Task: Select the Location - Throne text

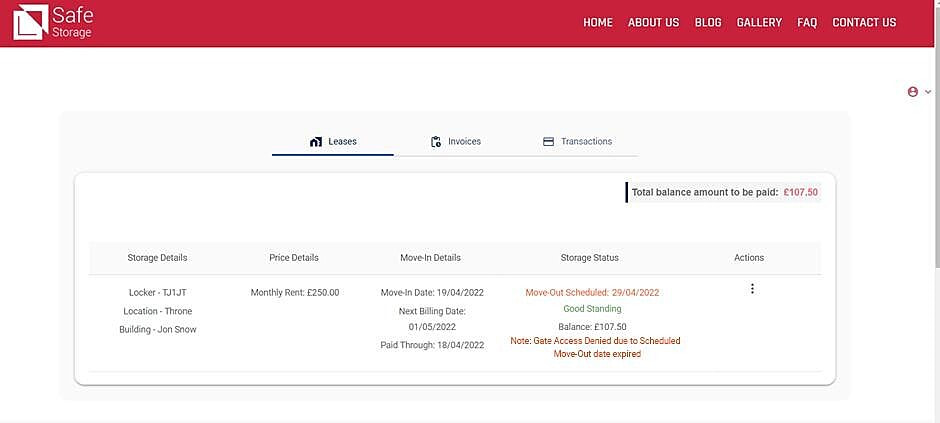Action: pyautogui.click(x=158, y=311)
